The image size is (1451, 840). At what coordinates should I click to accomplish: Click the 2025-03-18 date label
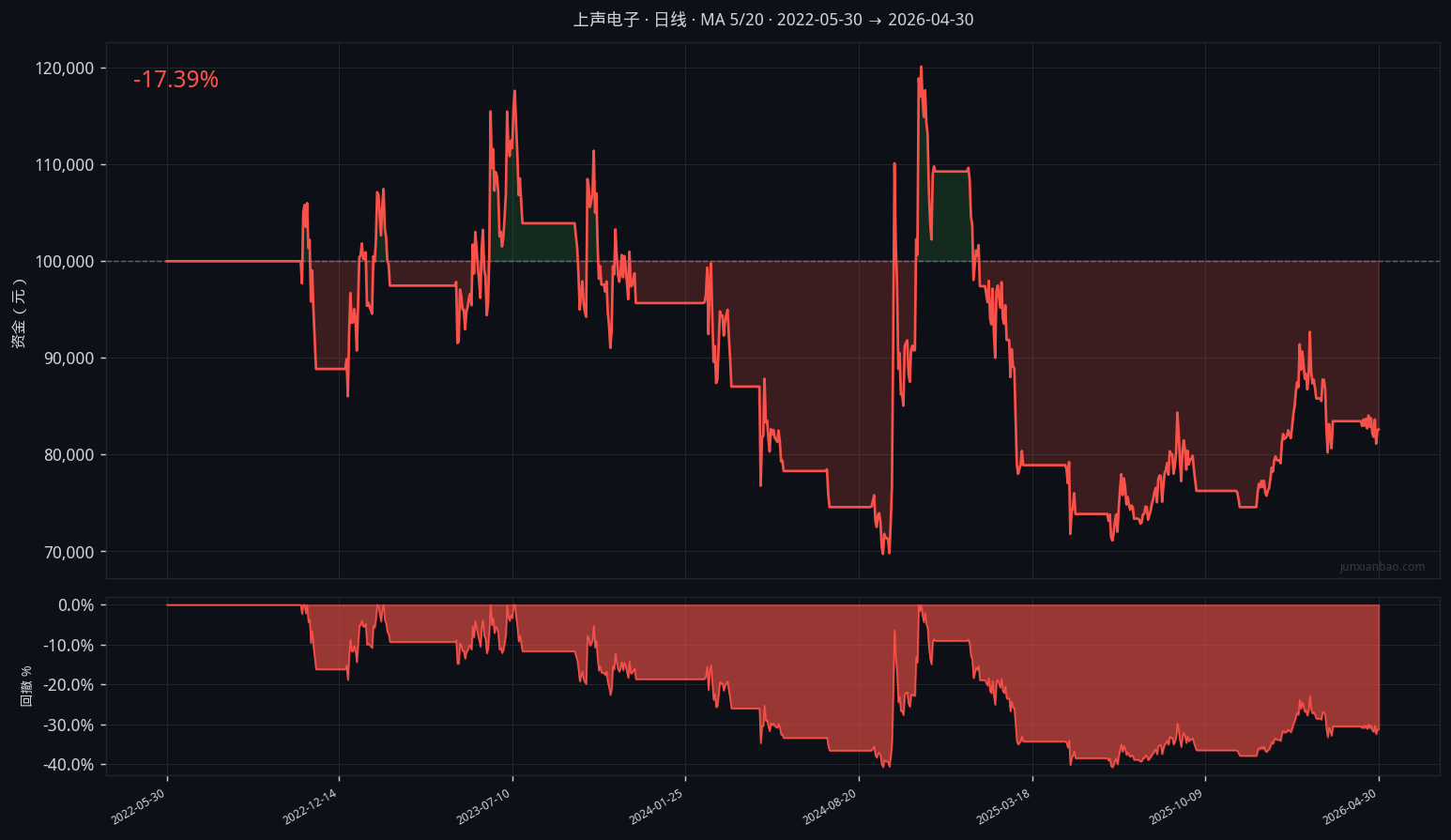tap(1004, 807)
